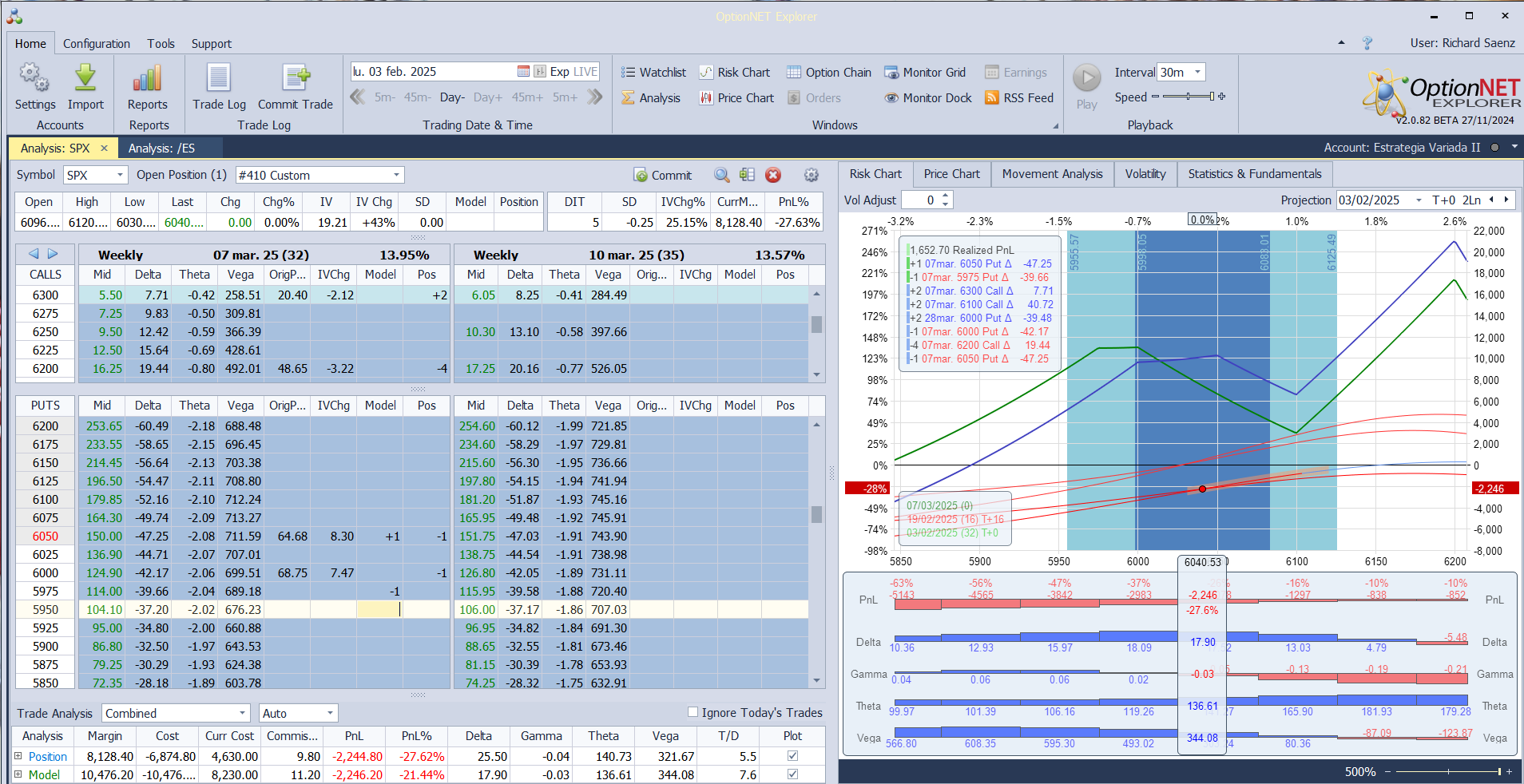Check Ignore Today's Trades checkbox
The image size is (1524, 784).
click(x=693, y=712)
